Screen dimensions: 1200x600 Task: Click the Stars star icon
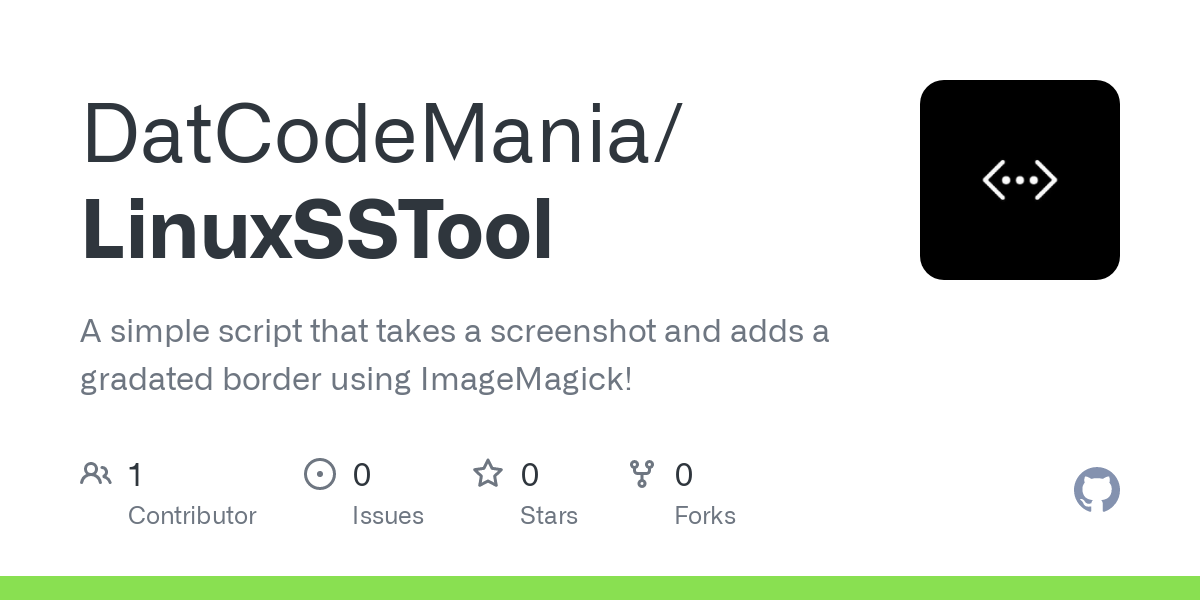pyautogui.click(x=488, y=473)
